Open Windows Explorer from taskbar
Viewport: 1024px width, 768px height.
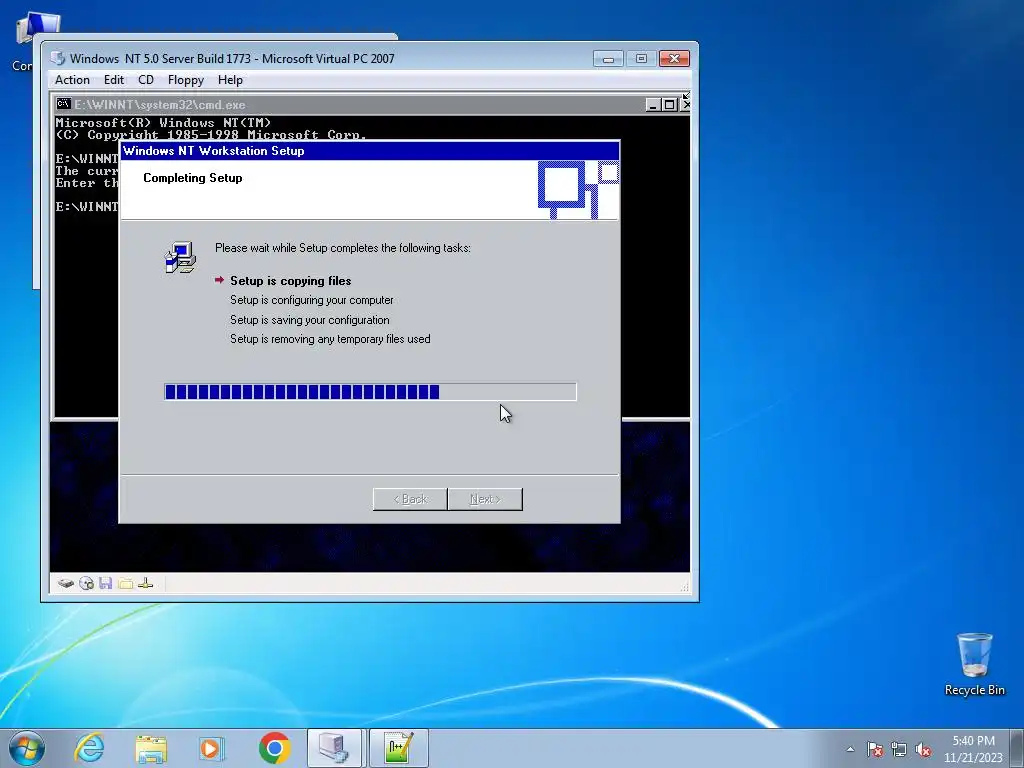[151, 748]
